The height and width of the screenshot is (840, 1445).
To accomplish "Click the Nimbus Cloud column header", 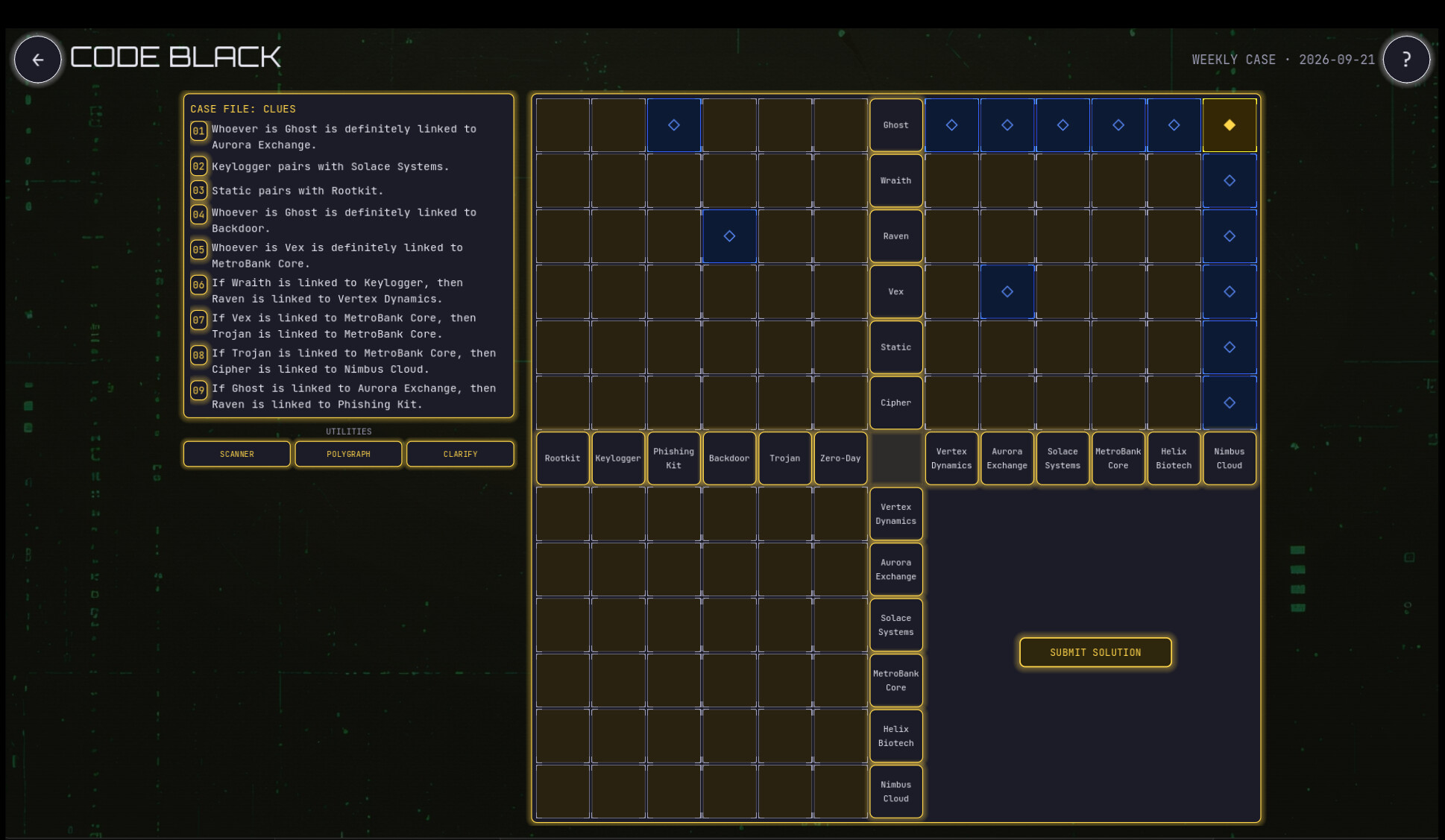I will coord(1230,458).
